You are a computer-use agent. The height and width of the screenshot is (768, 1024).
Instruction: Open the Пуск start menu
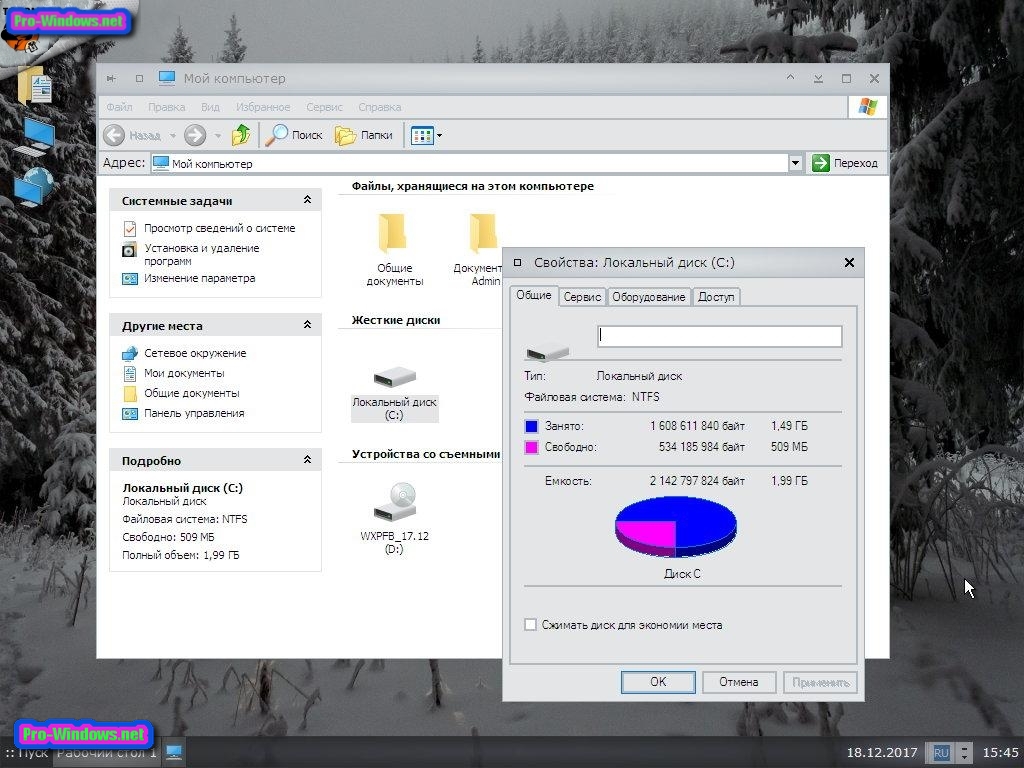point(27,753)
